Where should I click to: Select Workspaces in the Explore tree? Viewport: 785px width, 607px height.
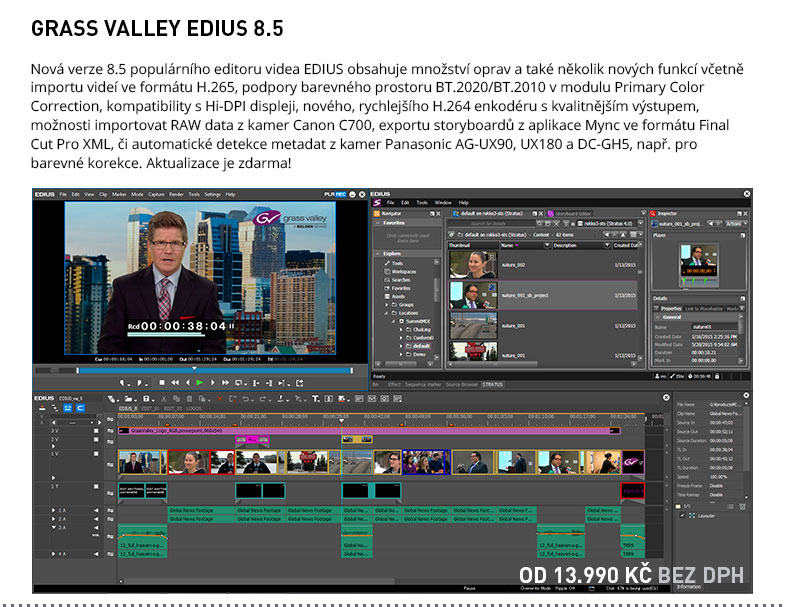tap(404, 271)
